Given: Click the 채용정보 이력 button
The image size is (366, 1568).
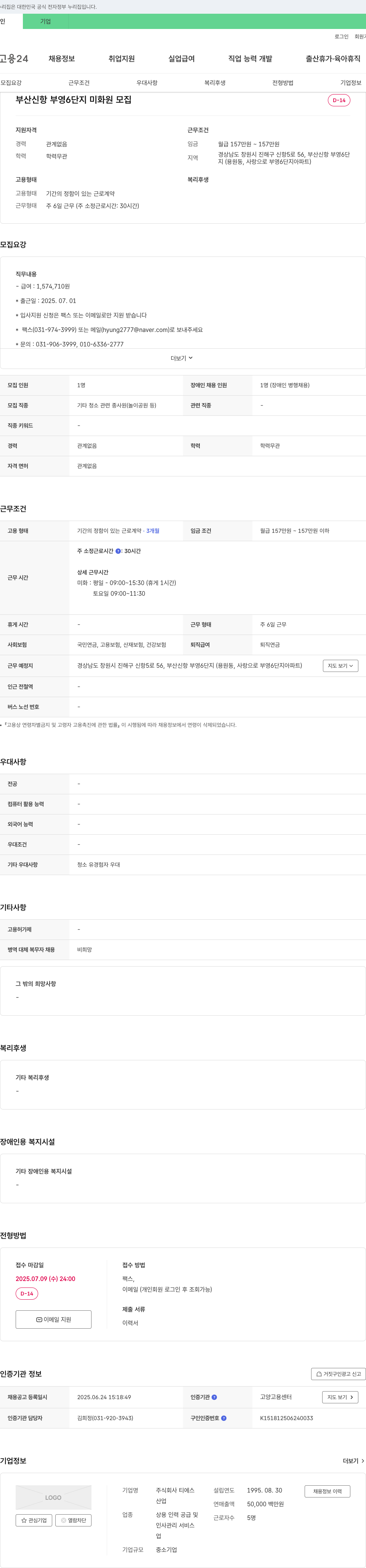Looking at the screenshot, I should 327,1491.
